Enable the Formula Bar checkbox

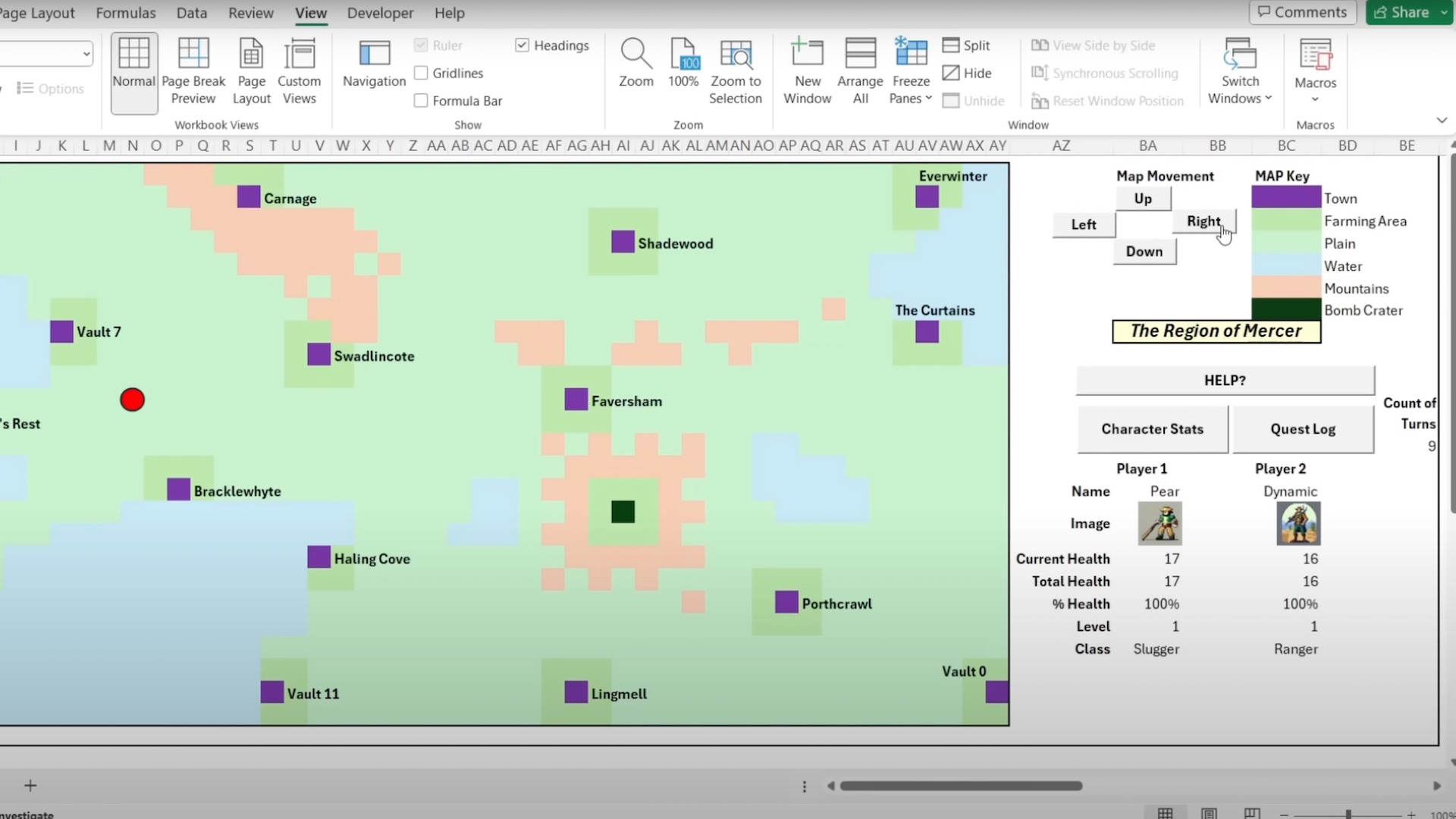coord(421,101)
